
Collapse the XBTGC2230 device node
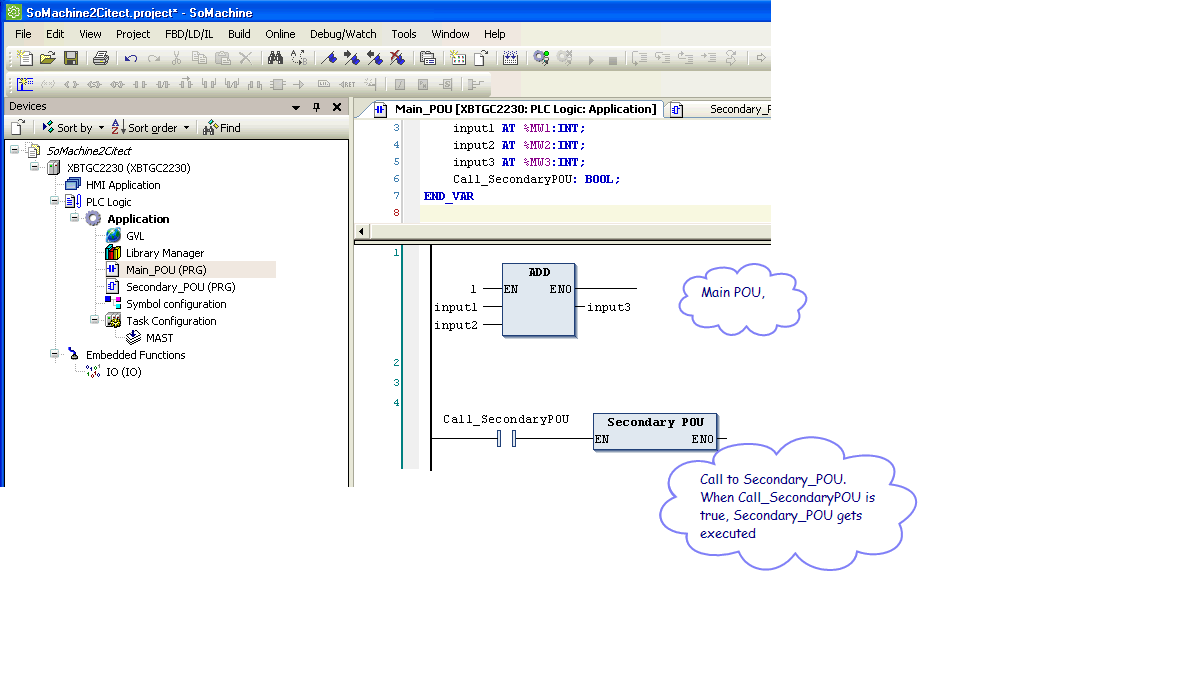point(34,168)
